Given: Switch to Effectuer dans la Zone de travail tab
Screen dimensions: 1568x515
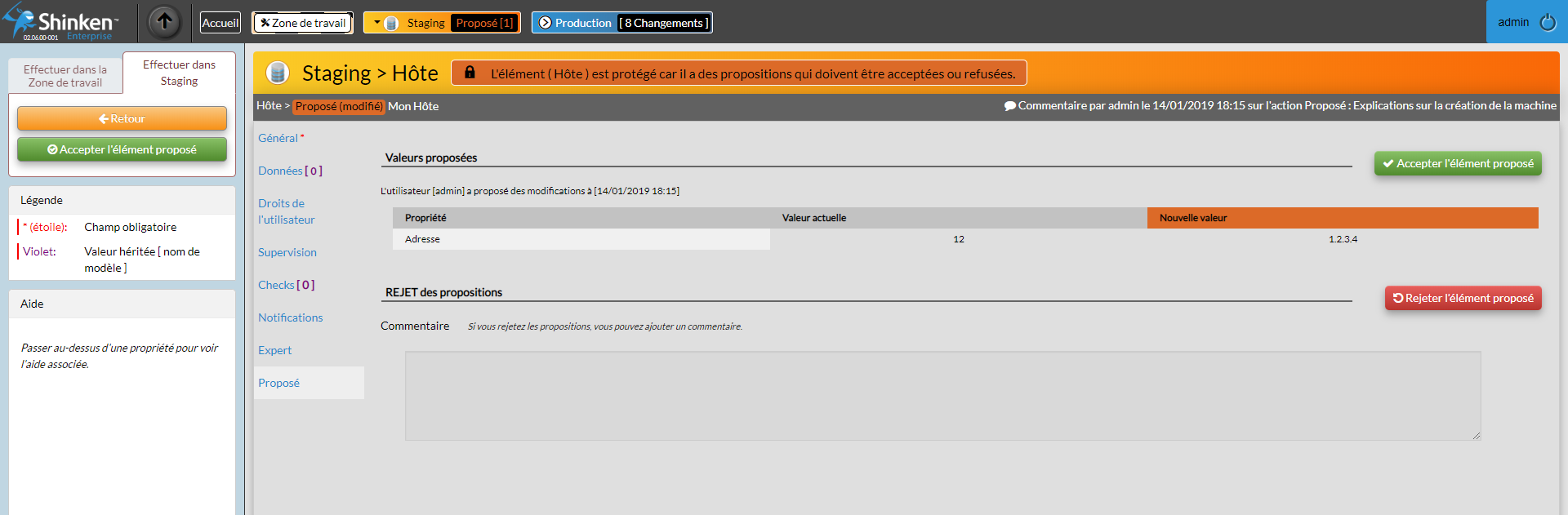Looking at the screenshot, I should click(x=65, y=76).
